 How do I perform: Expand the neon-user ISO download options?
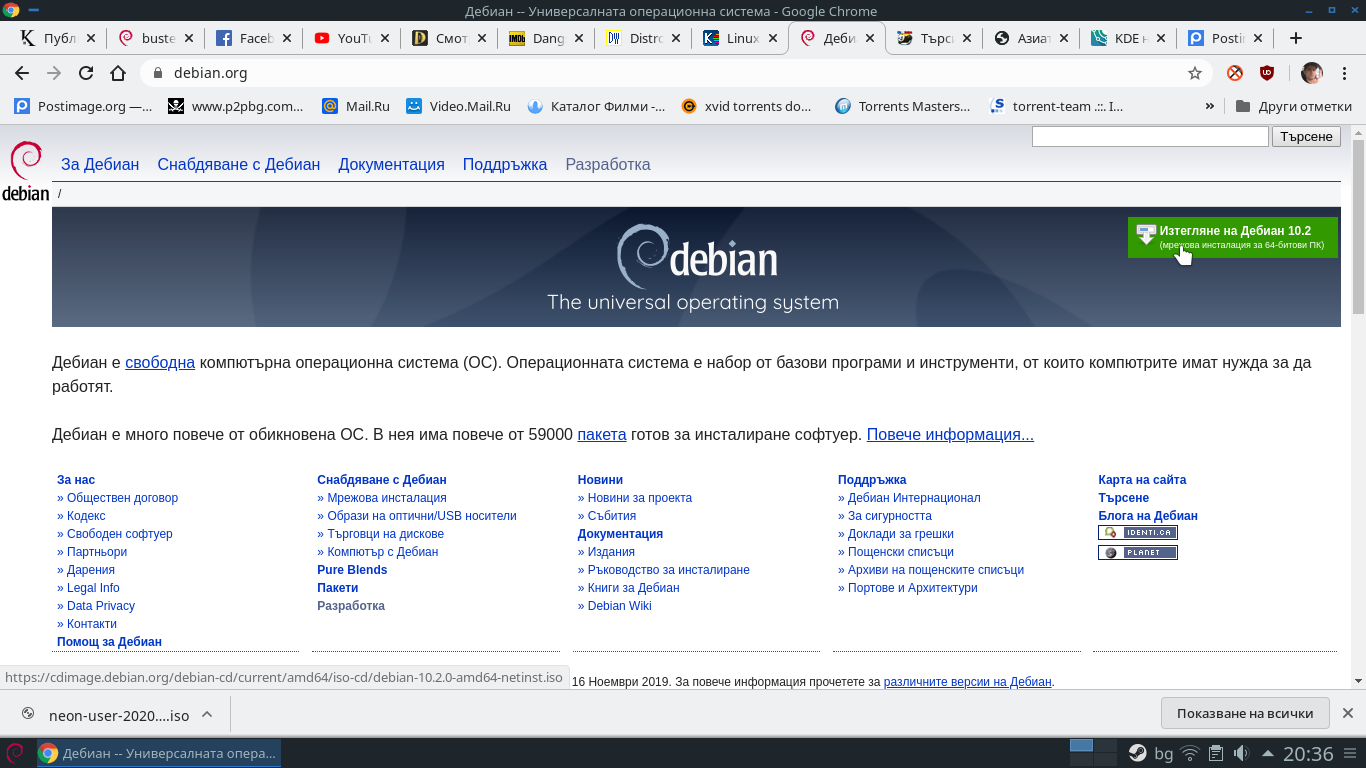207,714
